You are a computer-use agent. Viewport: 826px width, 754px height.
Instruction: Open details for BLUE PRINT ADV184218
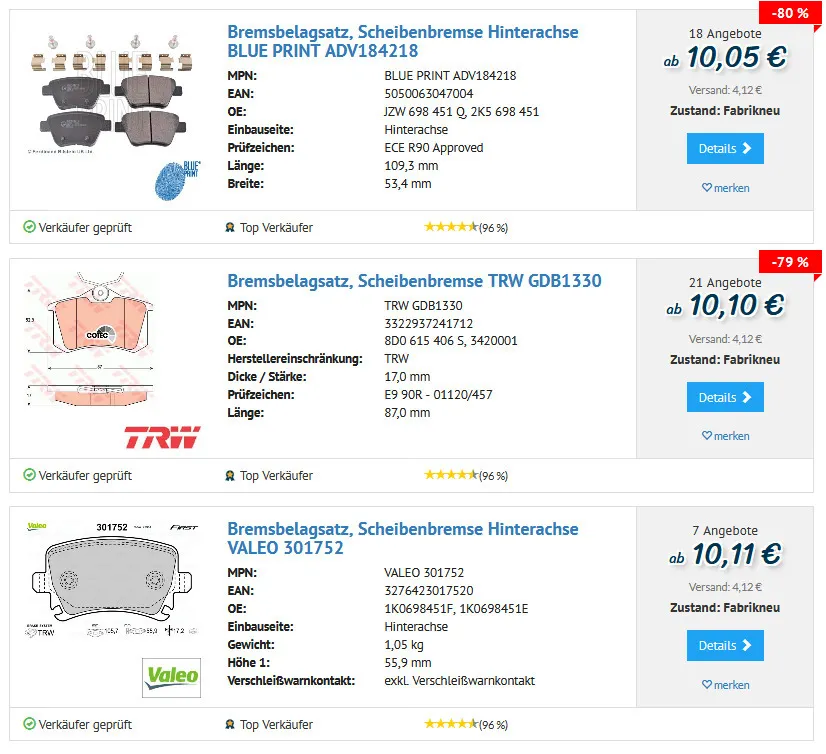[725, 148]
